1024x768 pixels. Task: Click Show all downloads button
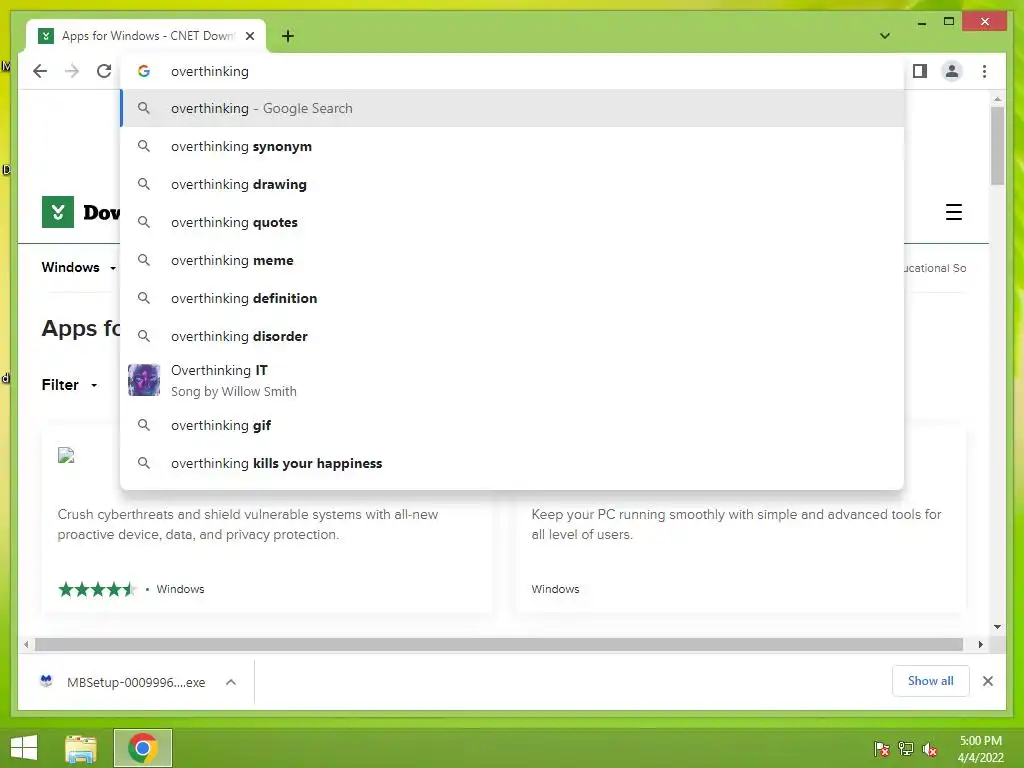931,681
